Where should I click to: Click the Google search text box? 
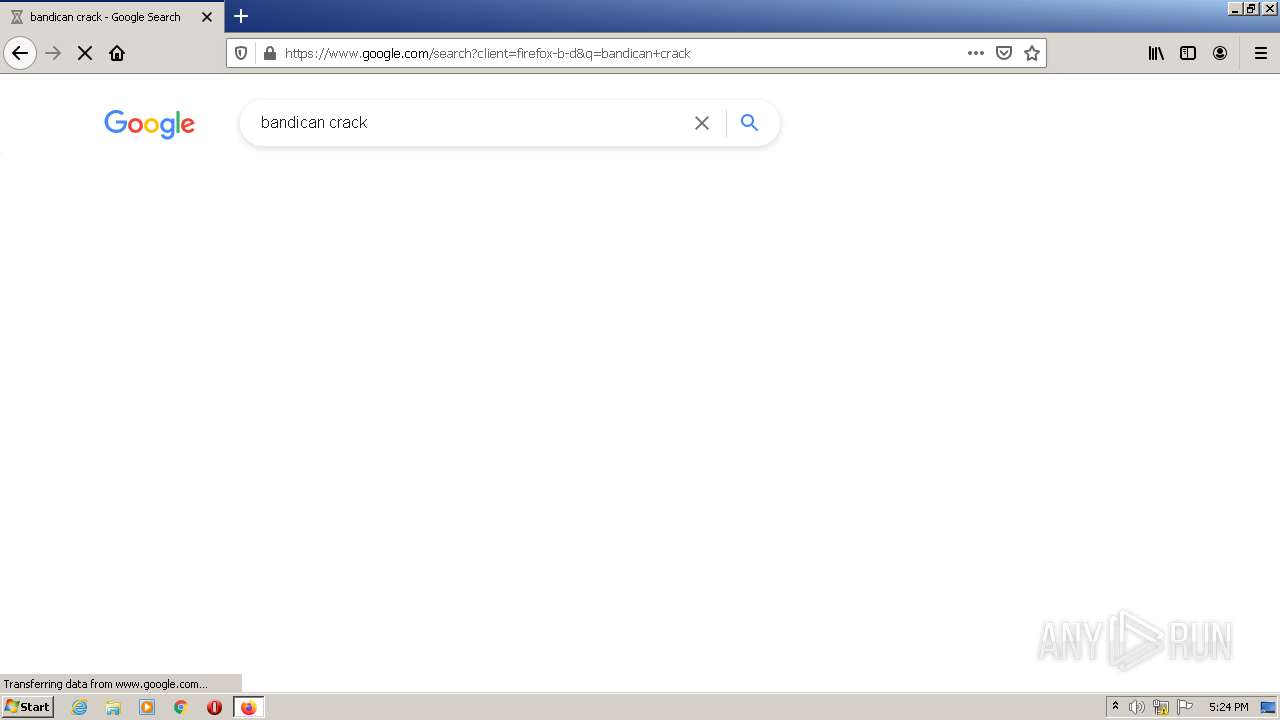tap(470, 122)
